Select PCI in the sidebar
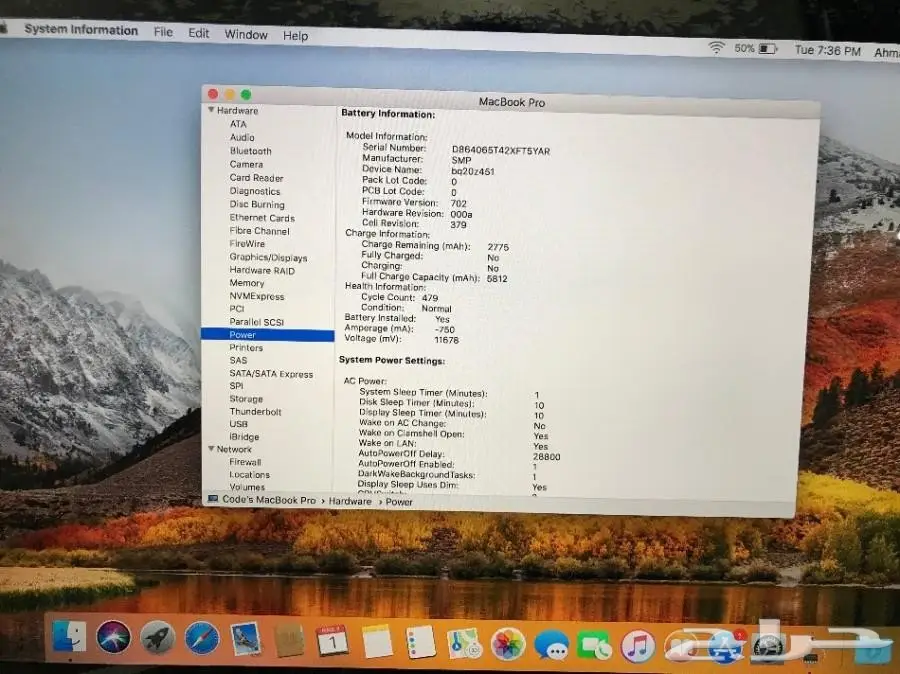This screenshot has height=674, width=900. pos(236,309)
